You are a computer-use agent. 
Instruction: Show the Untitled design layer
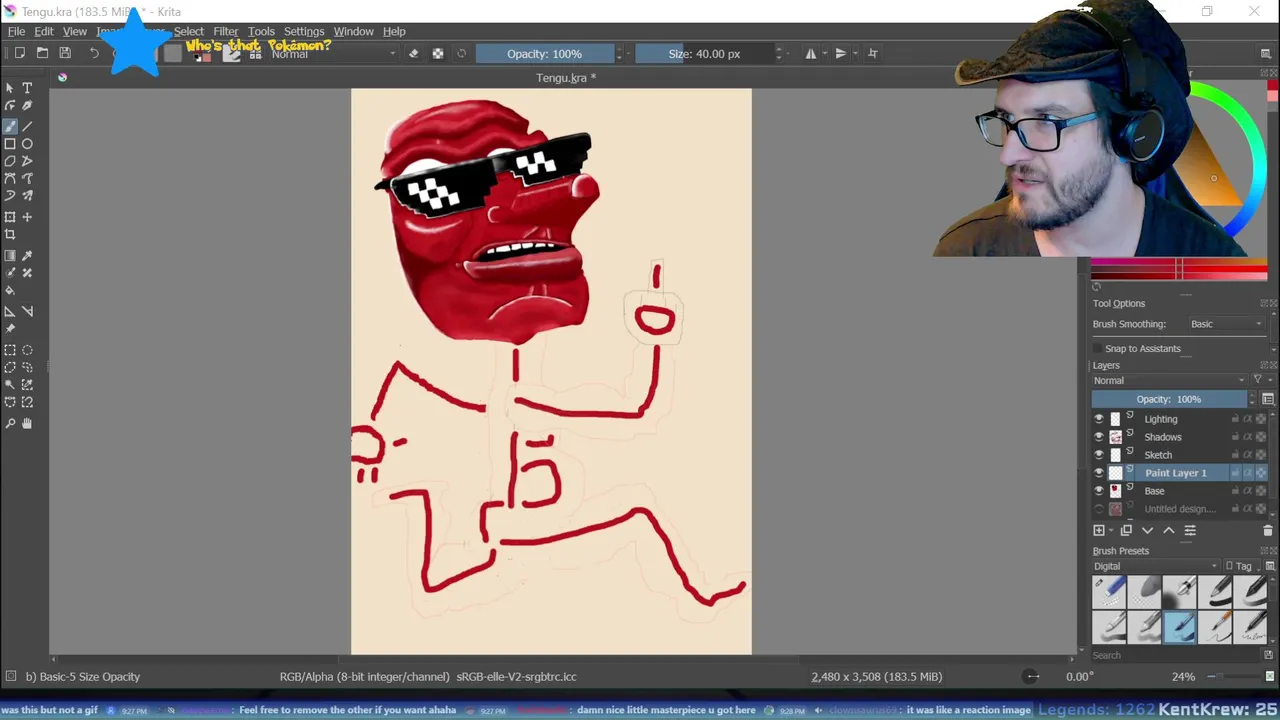1099,509
